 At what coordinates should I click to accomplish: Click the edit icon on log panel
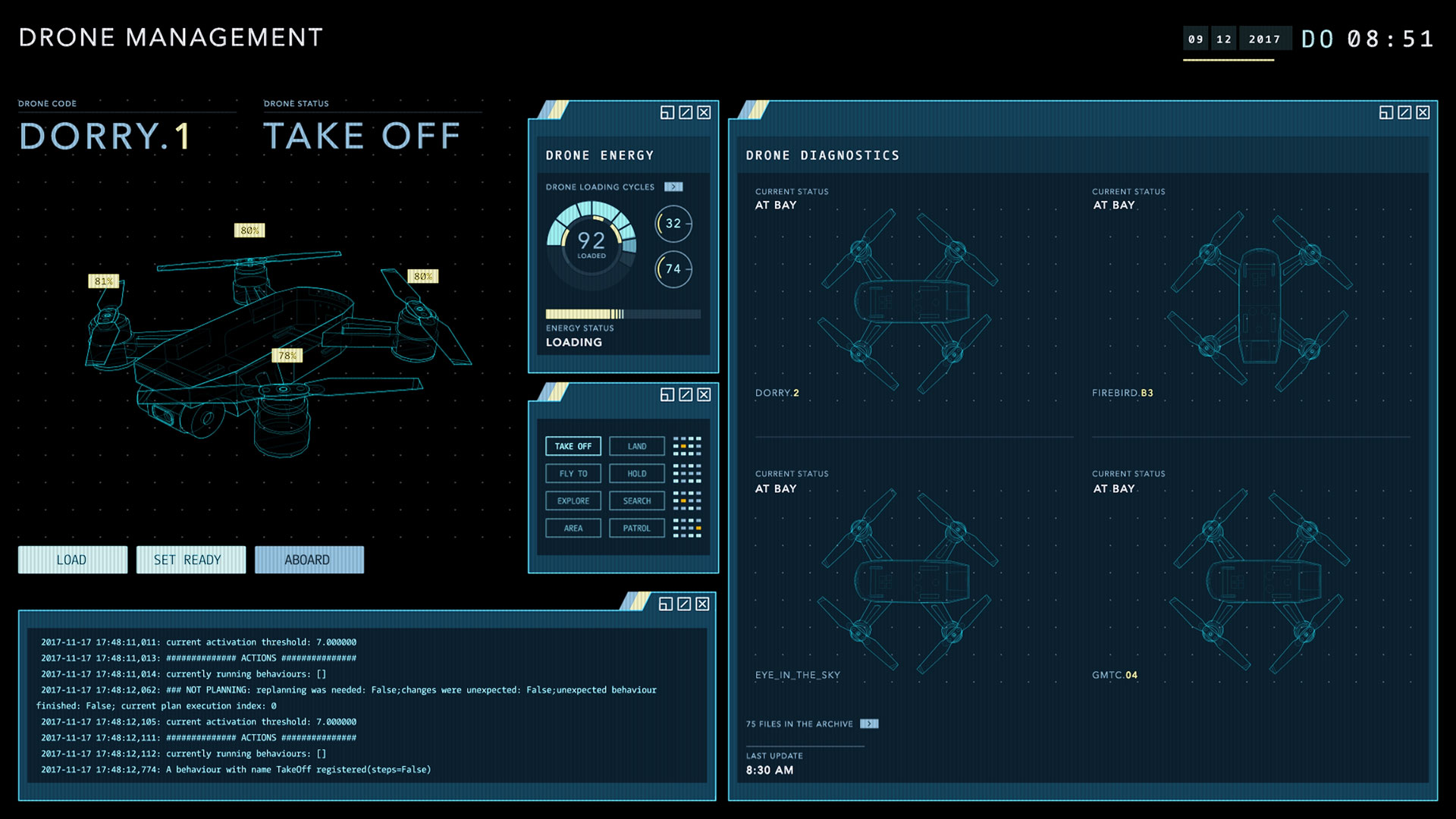pos(684,604)
